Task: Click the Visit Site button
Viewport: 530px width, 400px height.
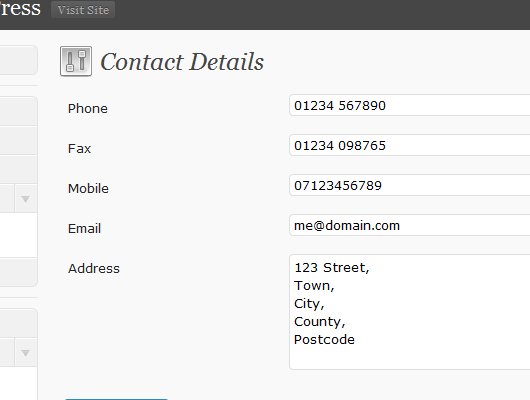Action: (x=83, y=10)
